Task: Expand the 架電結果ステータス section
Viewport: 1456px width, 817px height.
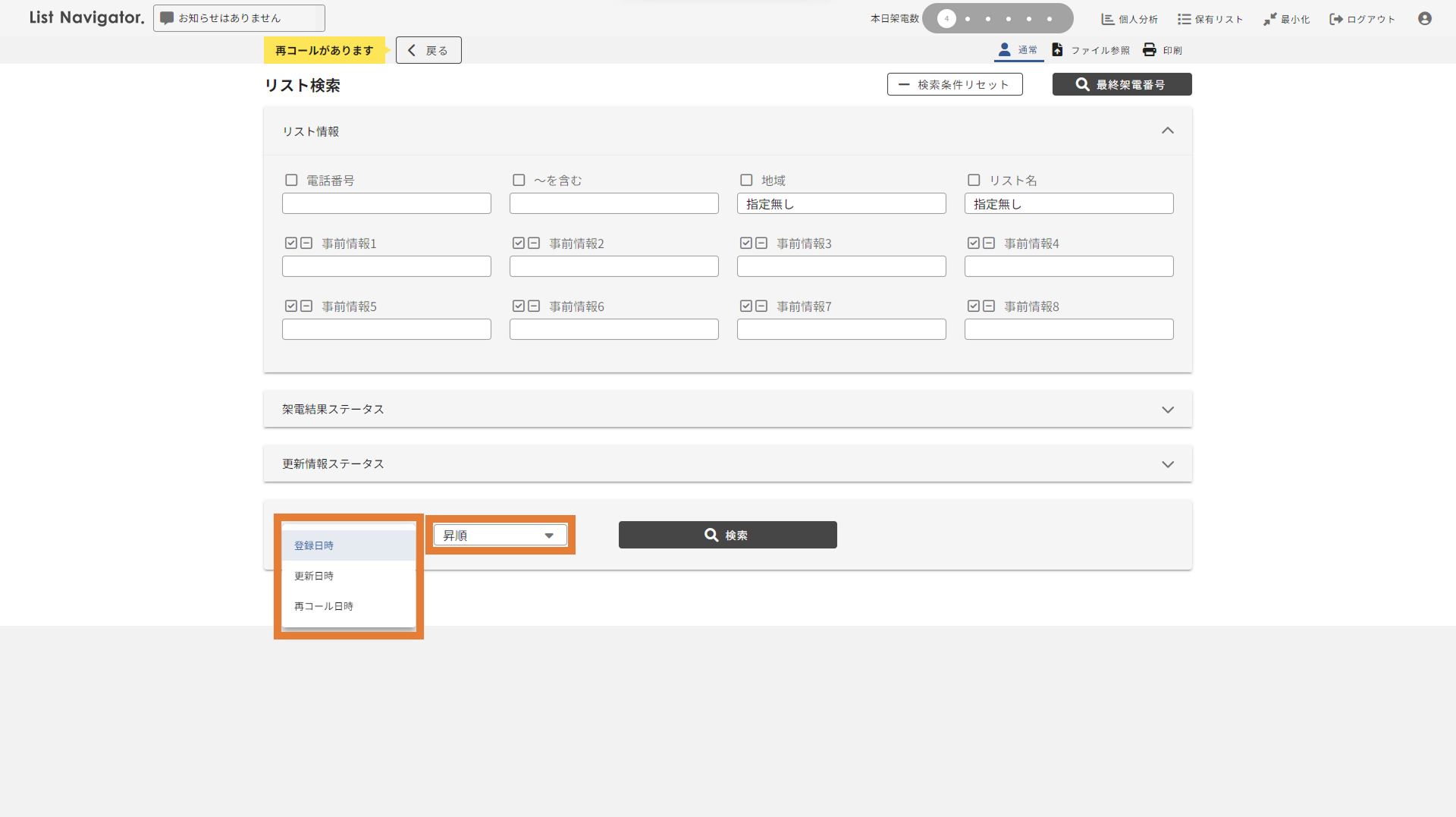Action: point(1167,410)
